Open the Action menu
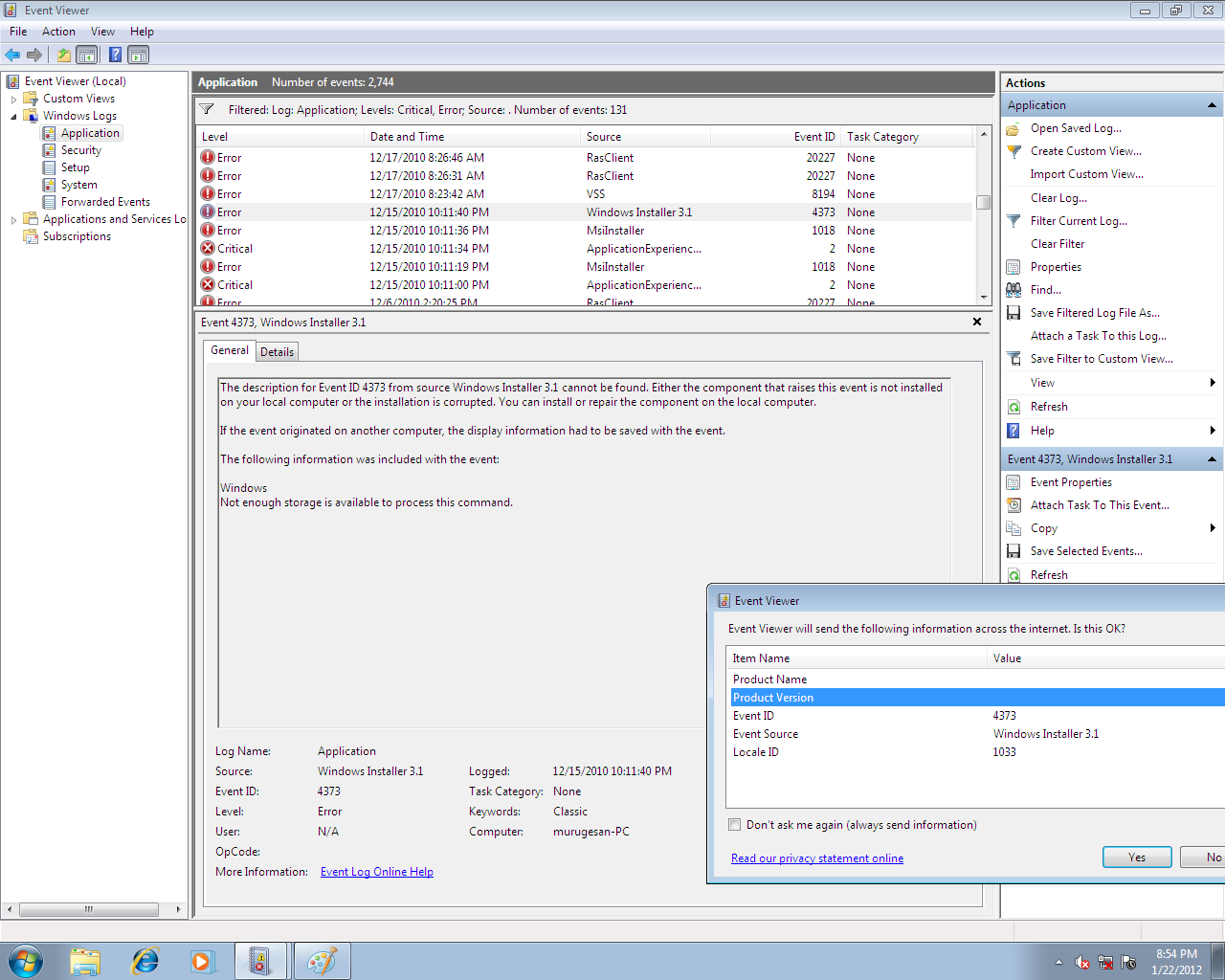 tap(58, 31)
